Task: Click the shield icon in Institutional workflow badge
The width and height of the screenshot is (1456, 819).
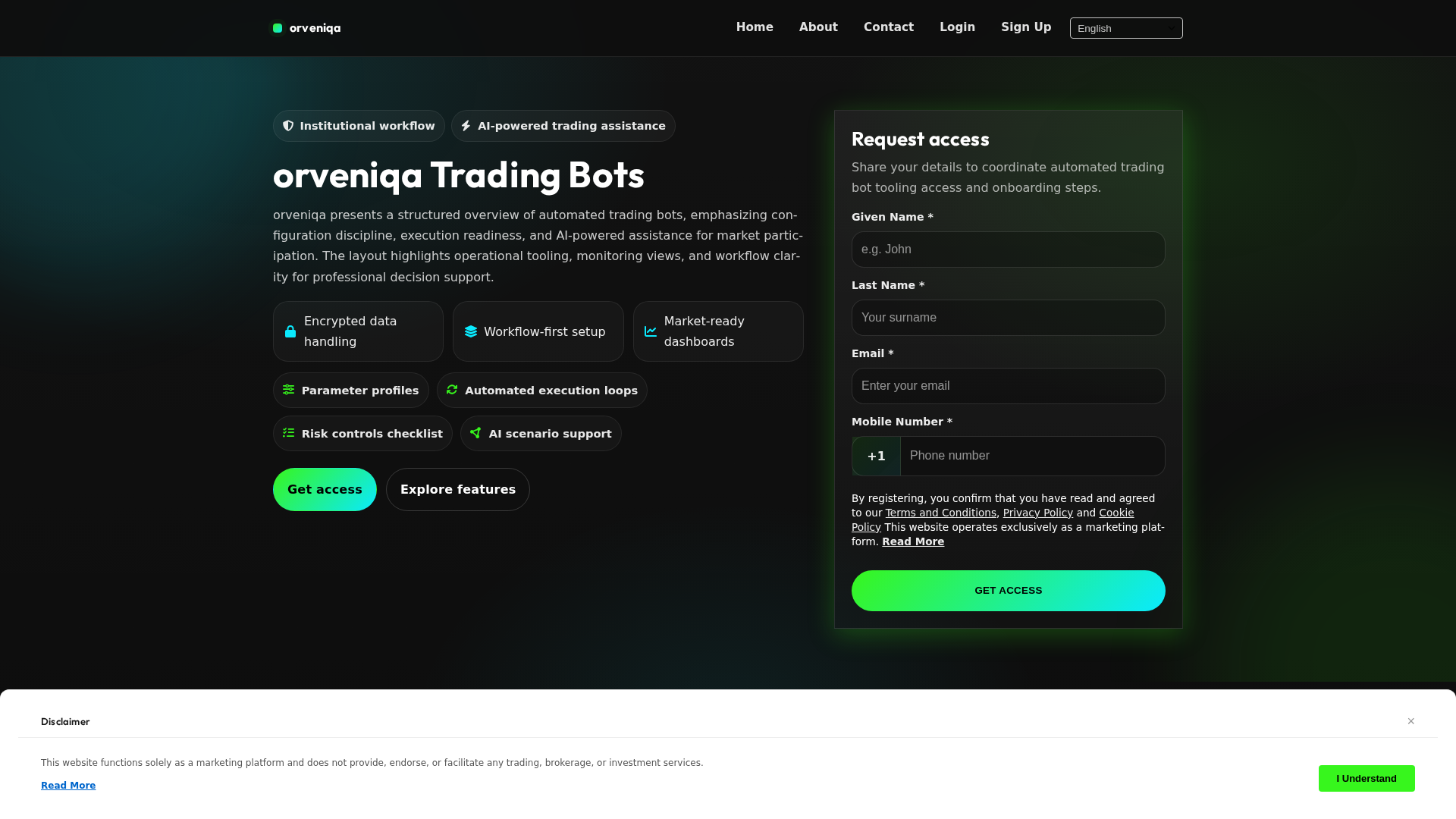Action: (x=288, y=126)
